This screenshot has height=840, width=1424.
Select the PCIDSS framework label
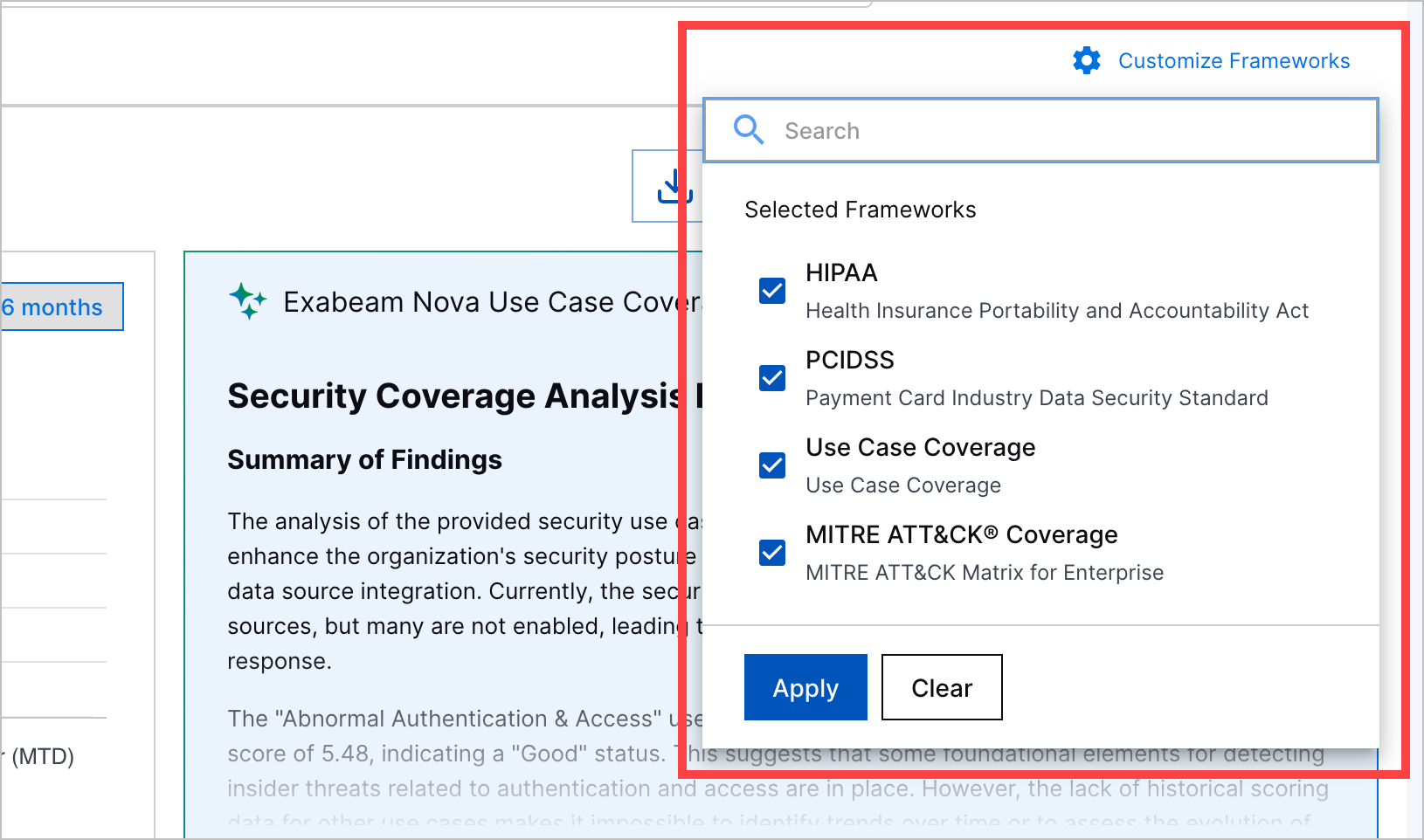click(850, 361)
